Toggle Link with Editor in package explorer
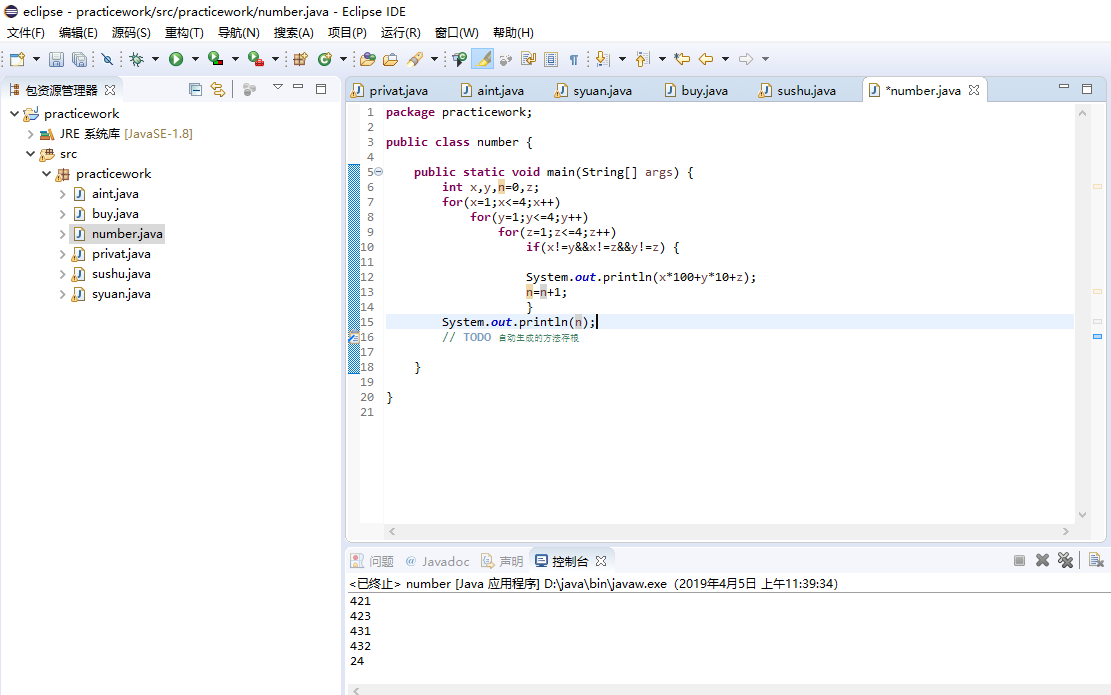Screen dimensions: 1111x695 click(217, 89)
